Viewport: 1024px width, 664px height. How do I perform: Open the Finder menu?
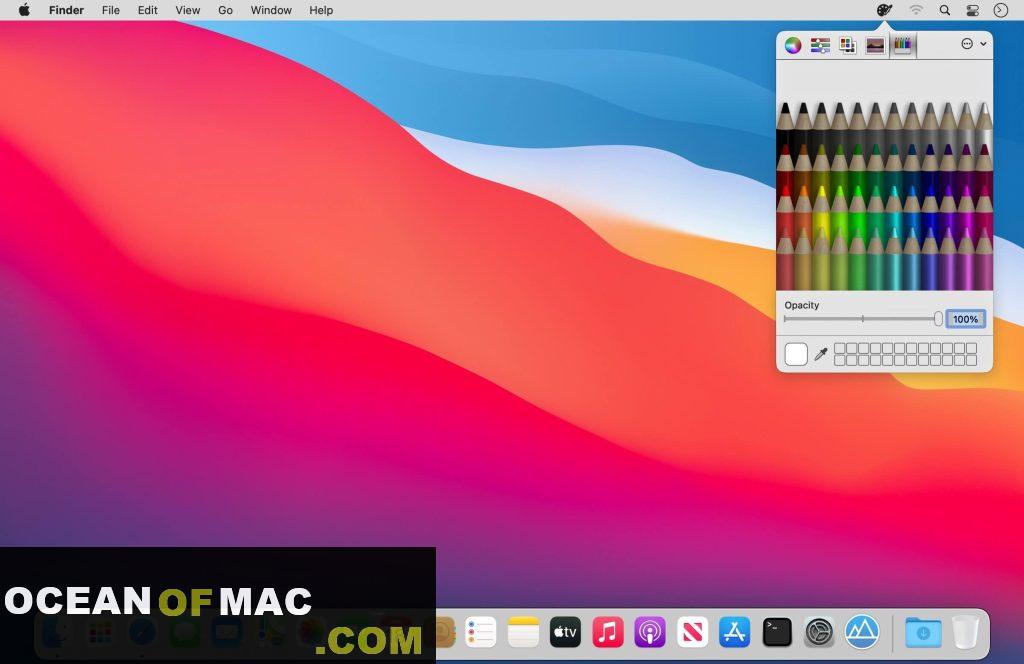tap(67, 10)
